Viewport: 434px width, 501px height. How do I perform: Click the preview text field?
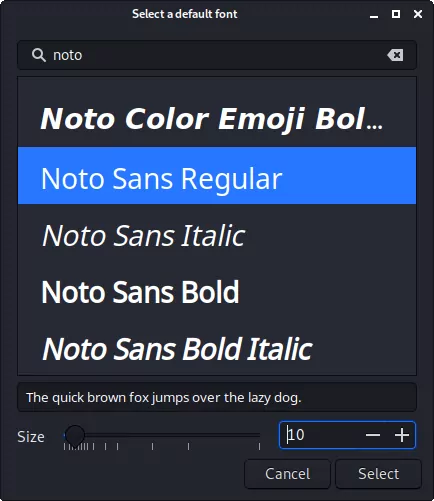(x=217, y=397)
